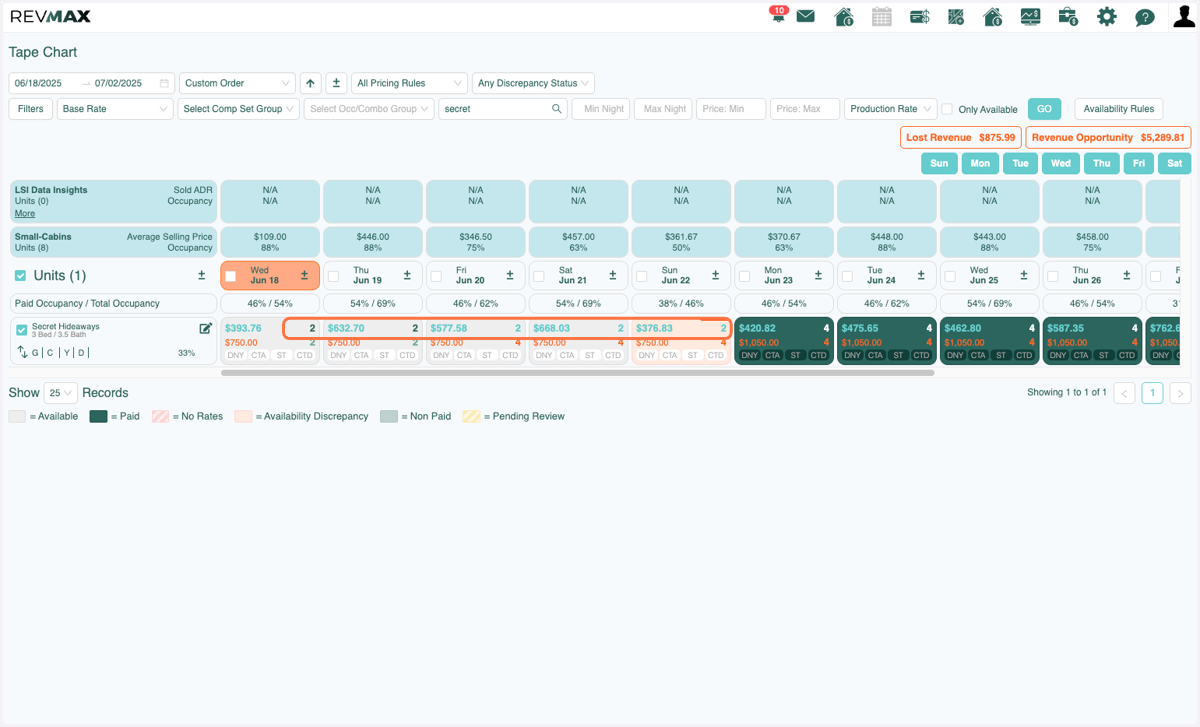Click the plus/minus icon on Wed Jun 18

tap(304, 275)
